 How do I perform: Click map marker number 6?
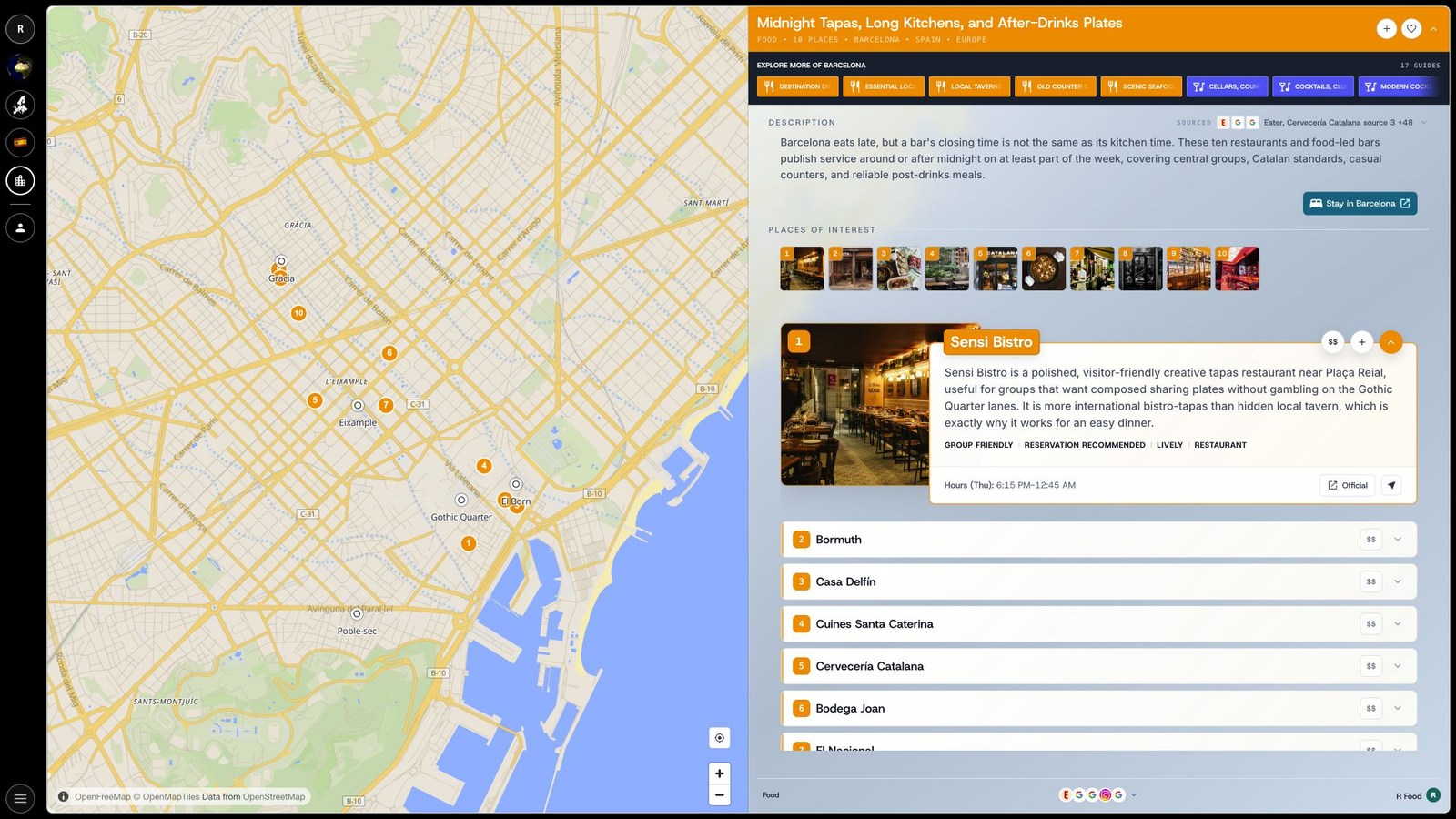pyautogui.click(x=389, y=353)
